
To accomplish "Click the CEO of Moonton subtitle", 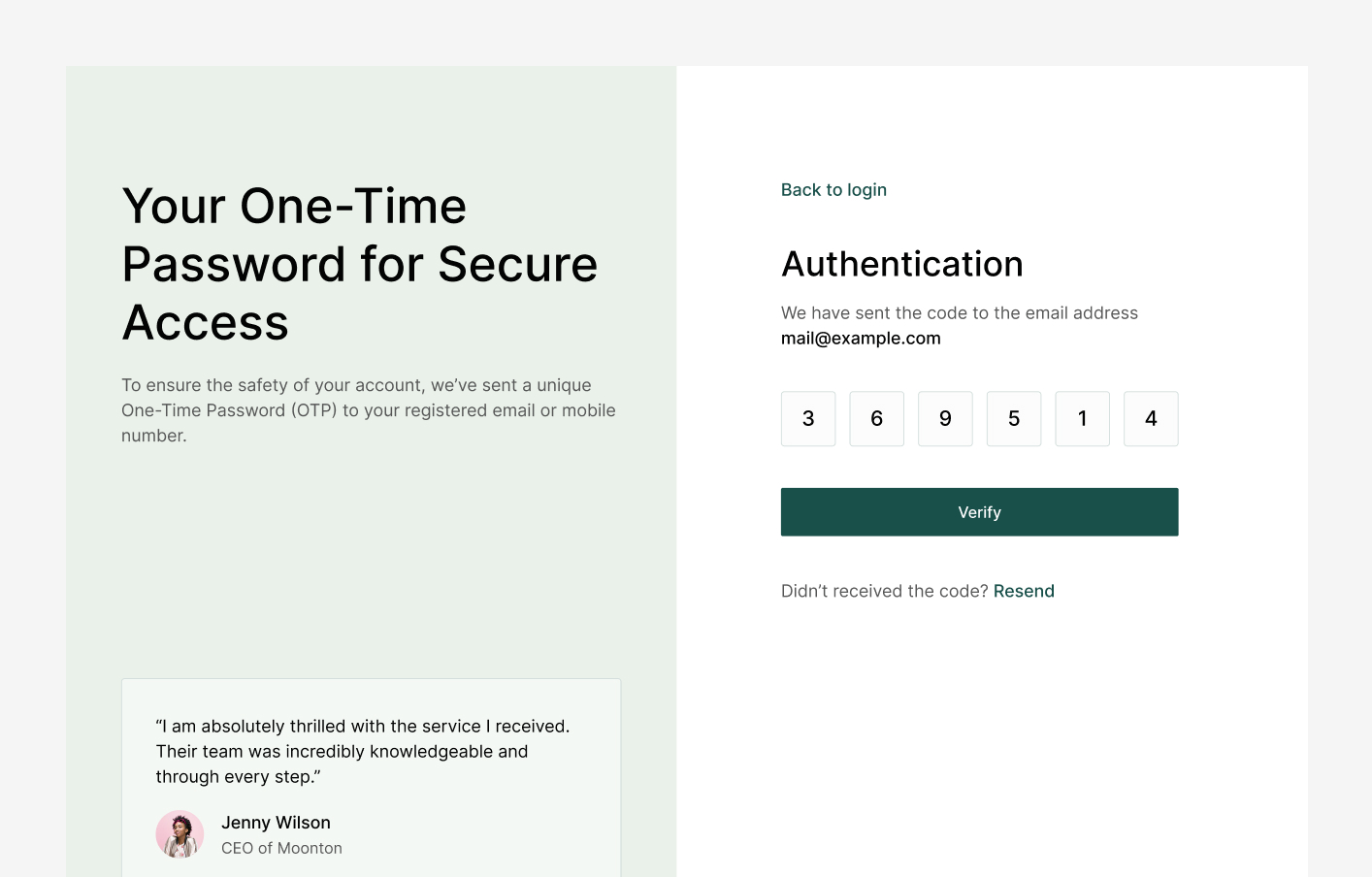I will (x=281, y=848).
